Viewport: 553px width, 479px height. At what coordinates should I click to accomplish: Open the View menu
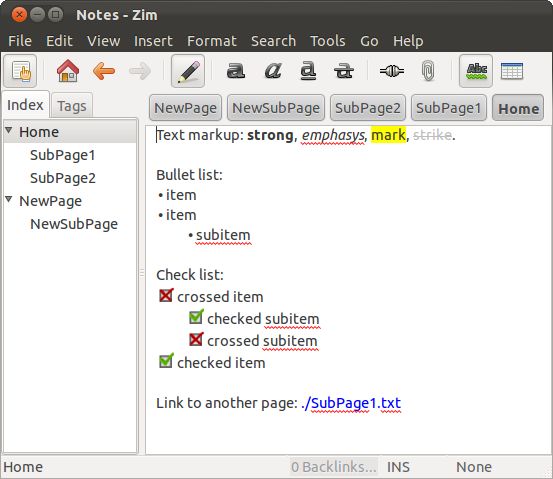(104, 41)
